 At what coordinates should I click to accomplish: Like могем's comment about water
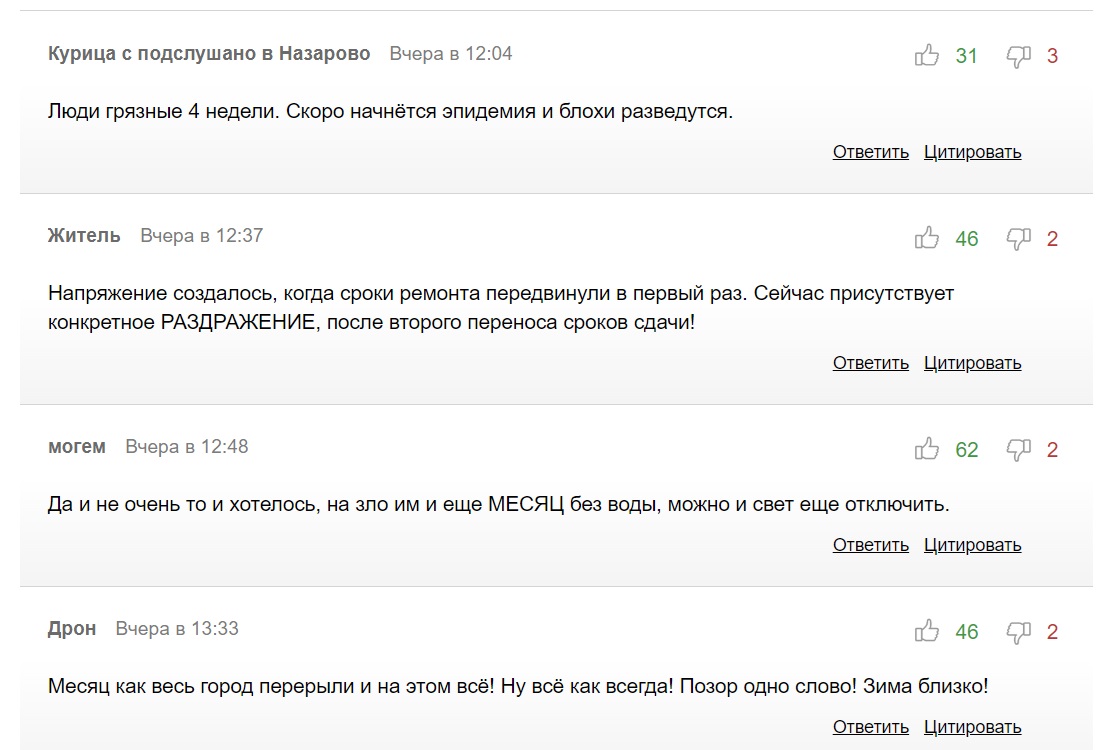click(926, 448)
